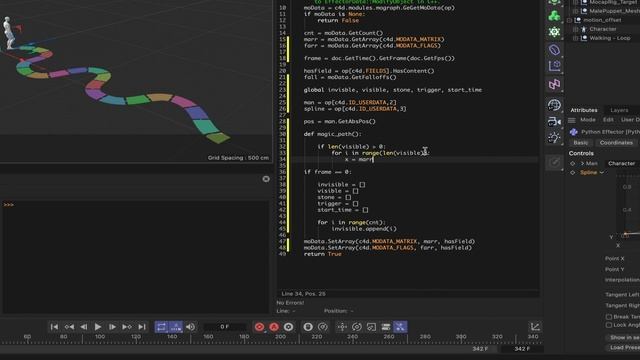Click the 342 F end range field
The width and height of the screenshot is (640, 360).
[522, 349]
